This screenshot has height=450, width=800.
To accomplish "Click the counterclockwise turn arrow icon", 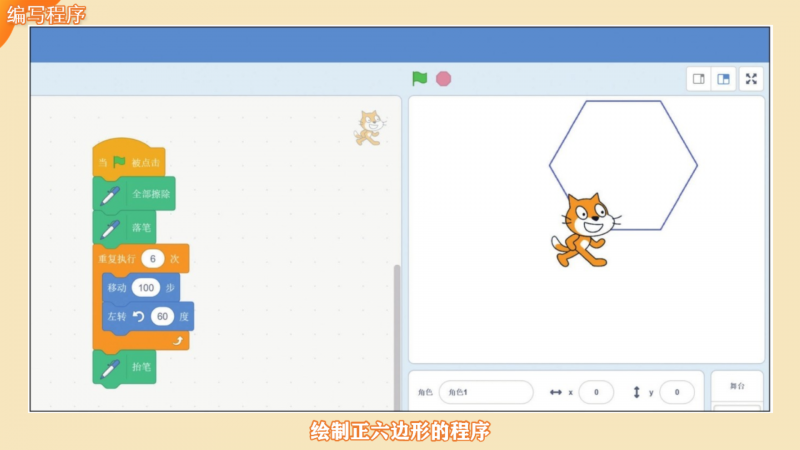I will [138, 317].
